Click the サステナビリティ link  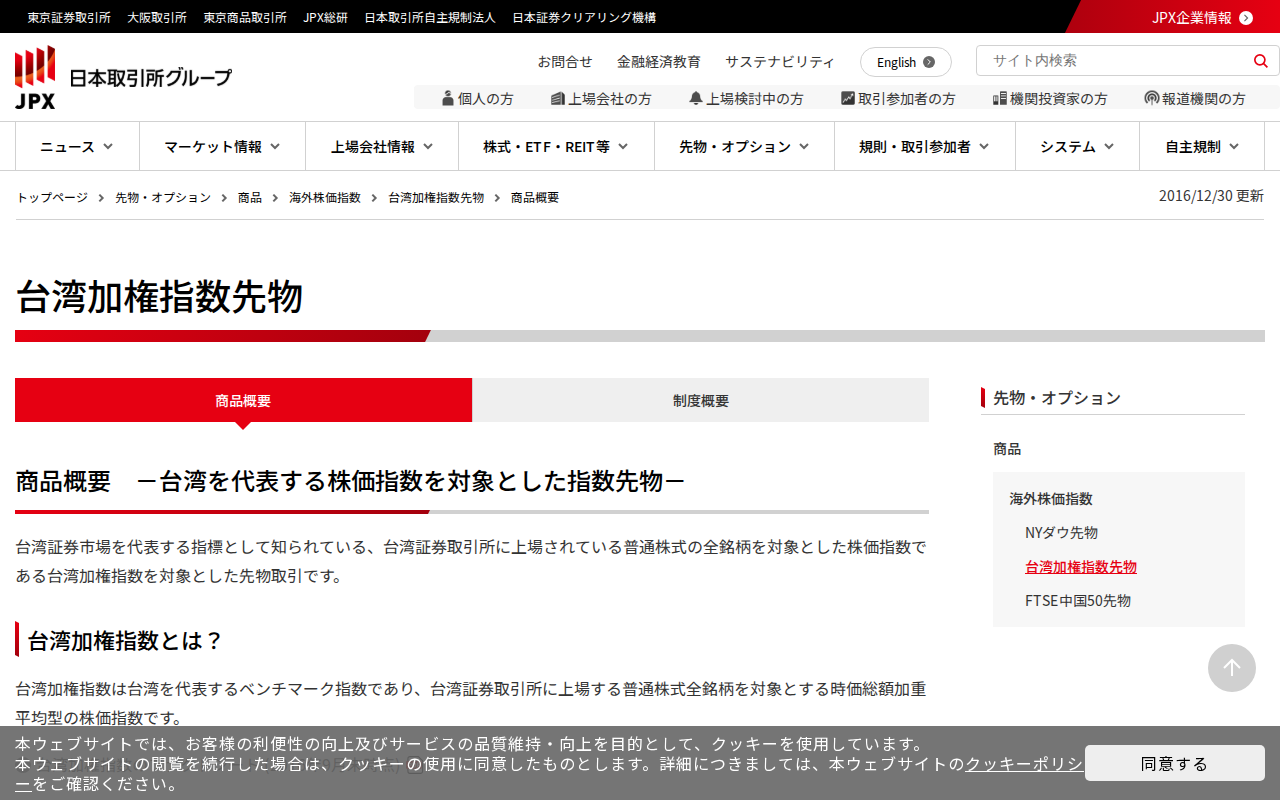coord(780,62)
